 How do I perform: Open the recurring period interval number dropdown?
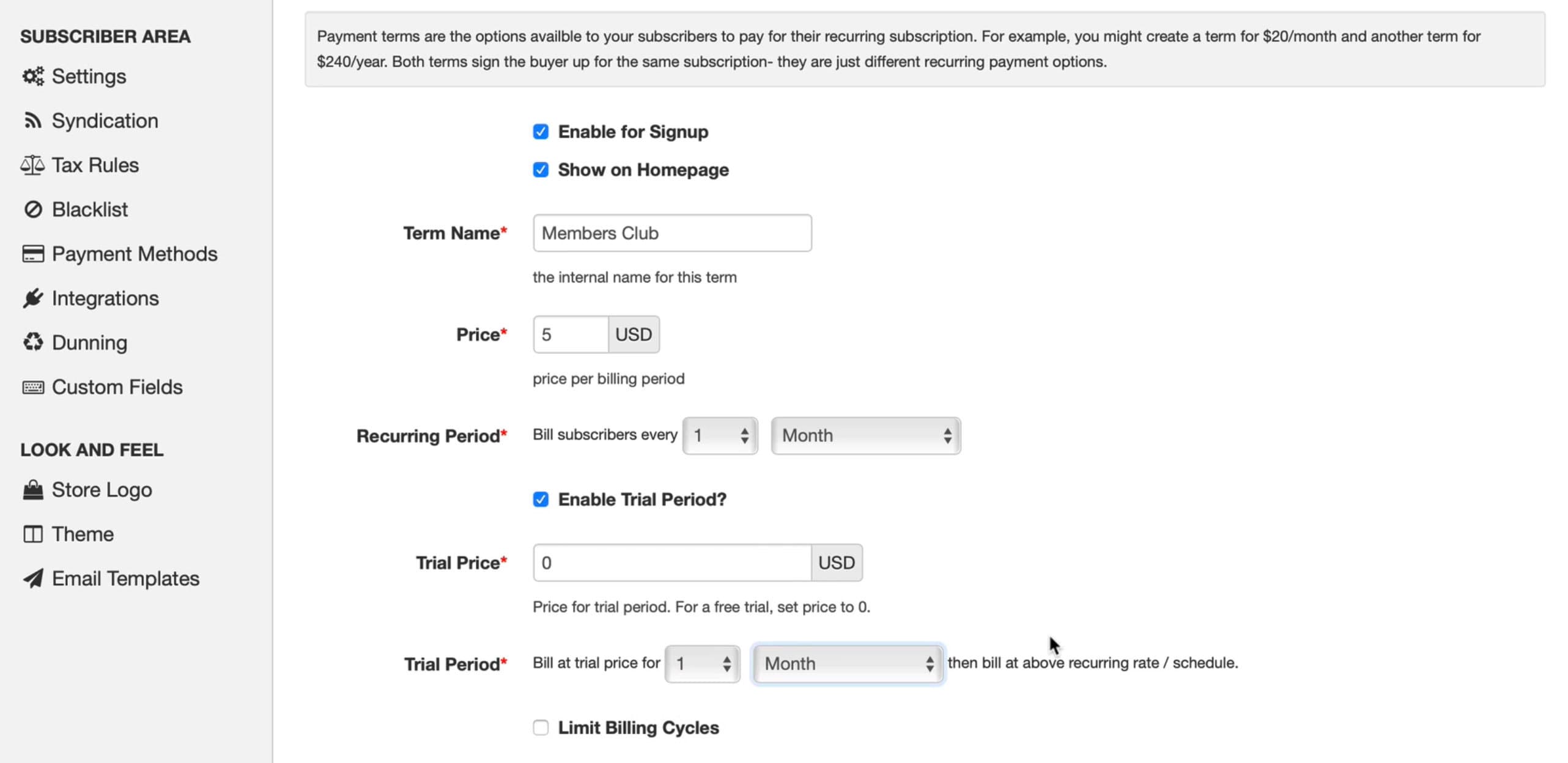(x=720, y=436)
